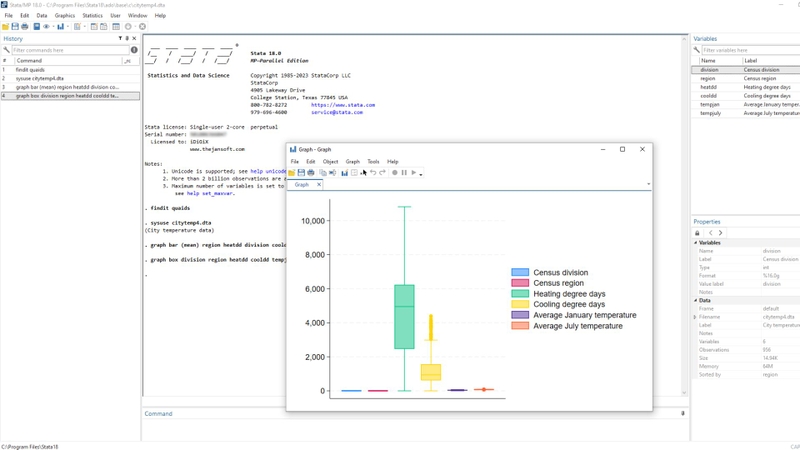Open dropdown arrow next to Viewer icon
The height and width of the screenshot is (450, 800).
pyautogui.click(x=53, y=27)
